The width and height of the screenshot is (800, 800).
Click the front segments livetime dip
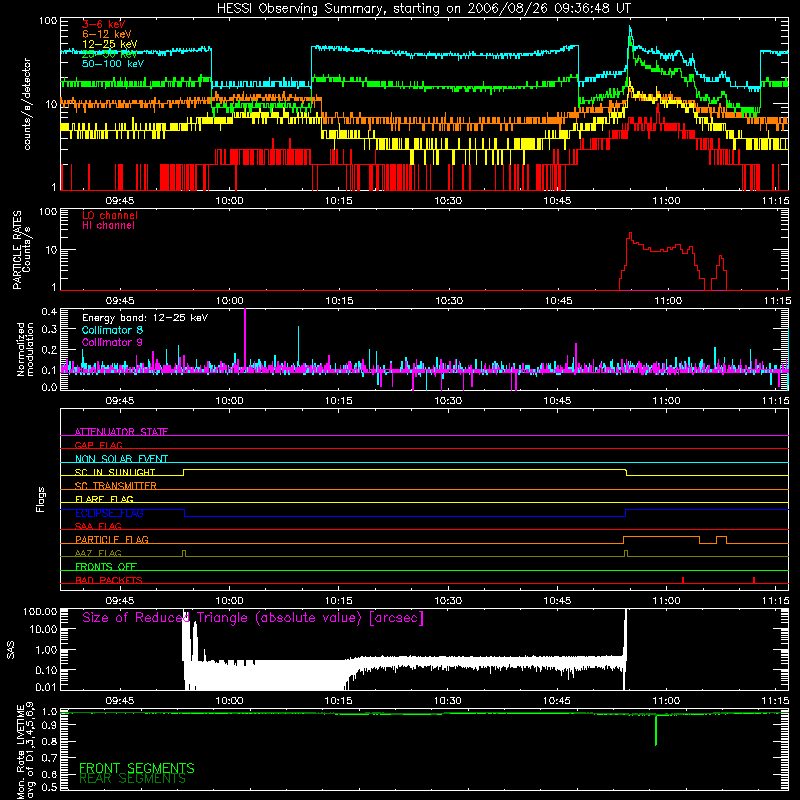[656, 730]
